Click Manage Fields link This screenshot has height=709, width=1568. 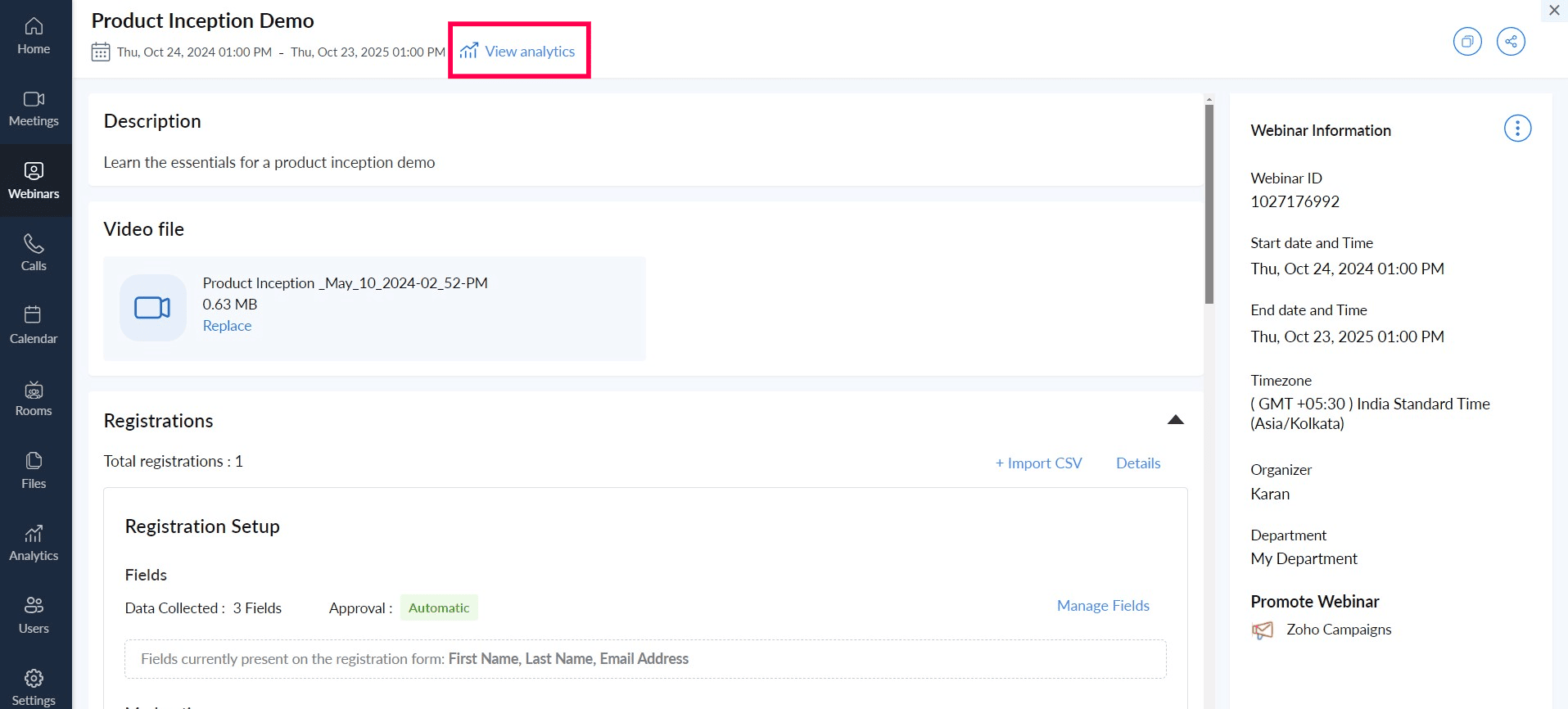click(x=1103, y=606)
